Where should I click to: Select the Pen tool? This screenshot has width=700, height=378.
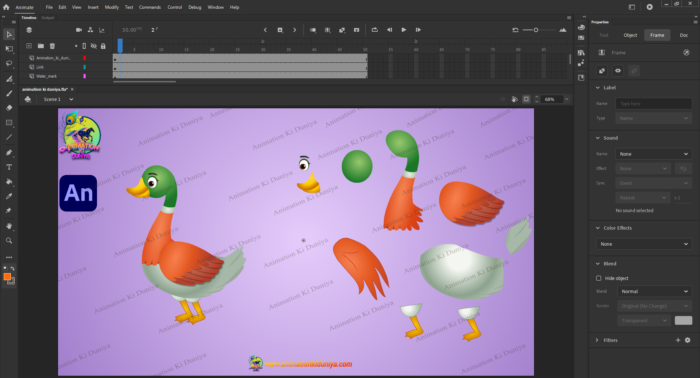9,152
